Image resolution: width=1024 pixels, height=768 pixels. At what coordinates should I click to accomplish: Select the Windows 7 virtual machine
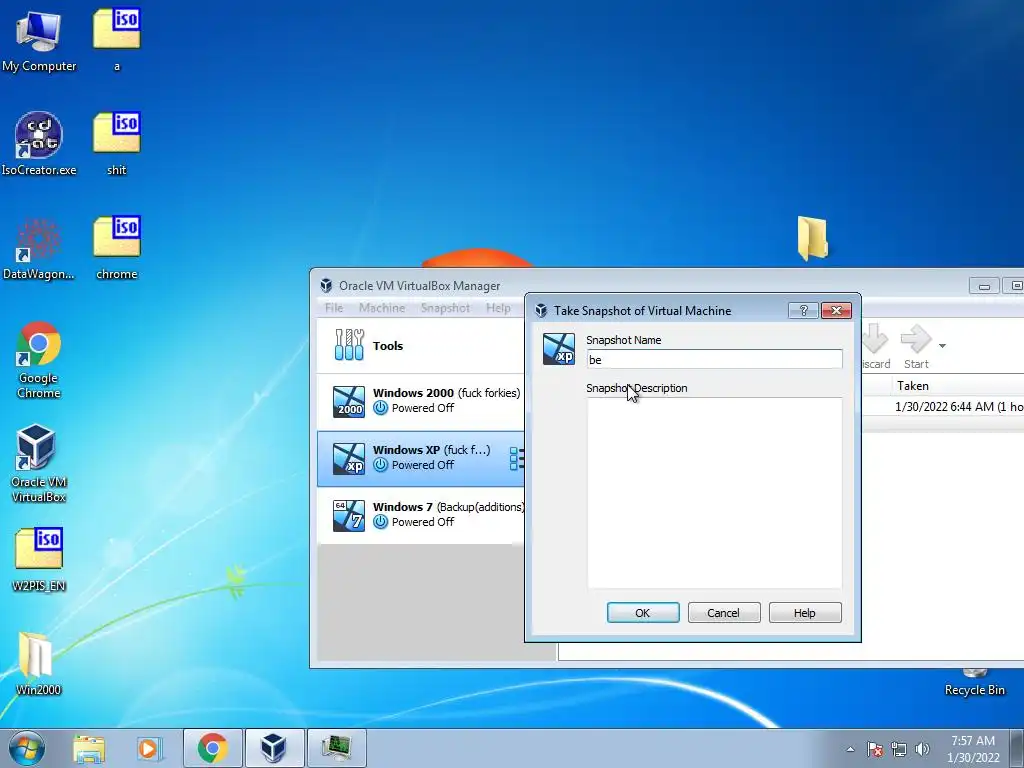421,515
